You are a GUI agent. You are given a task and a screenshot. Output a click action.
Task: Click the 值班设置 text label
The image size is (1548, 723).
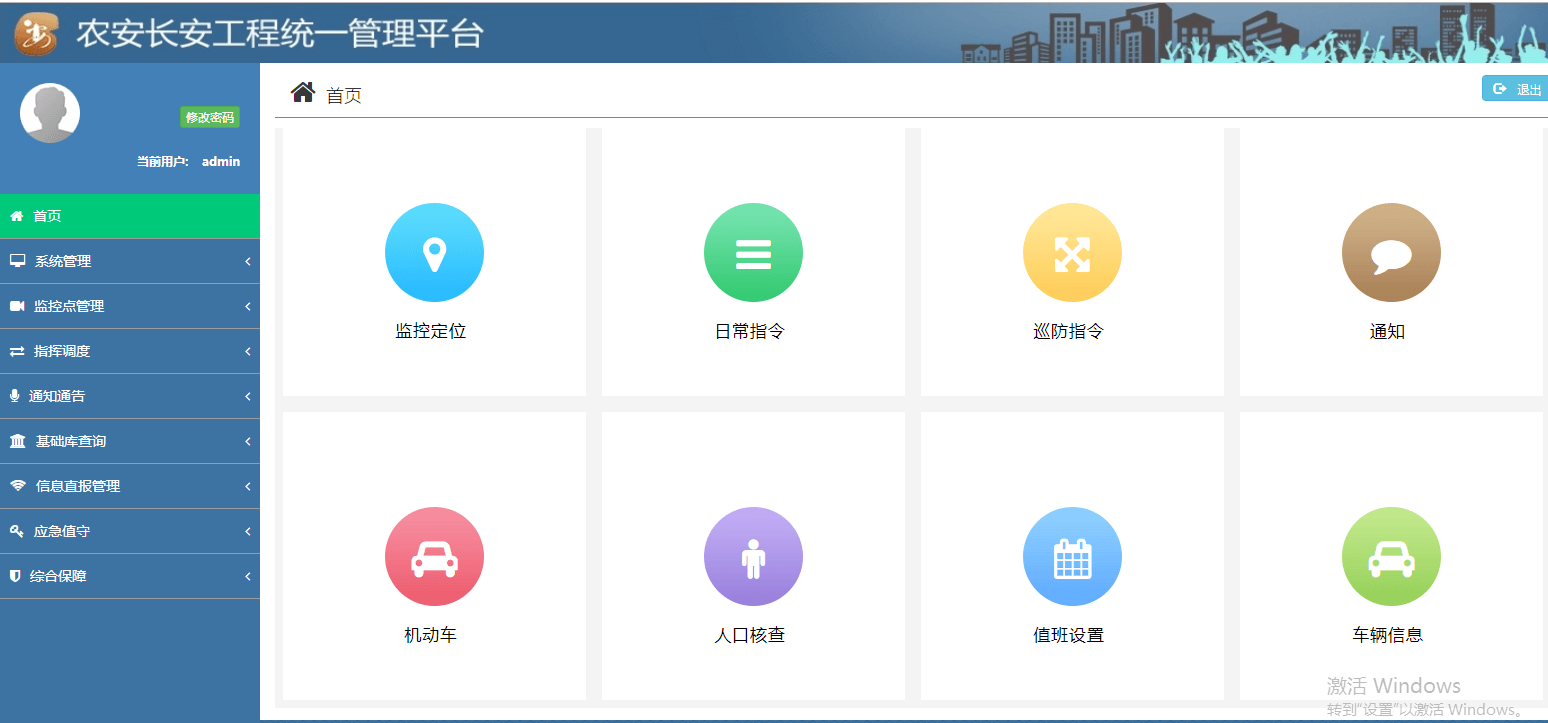pyautogui.click(x=1069, y=635)
